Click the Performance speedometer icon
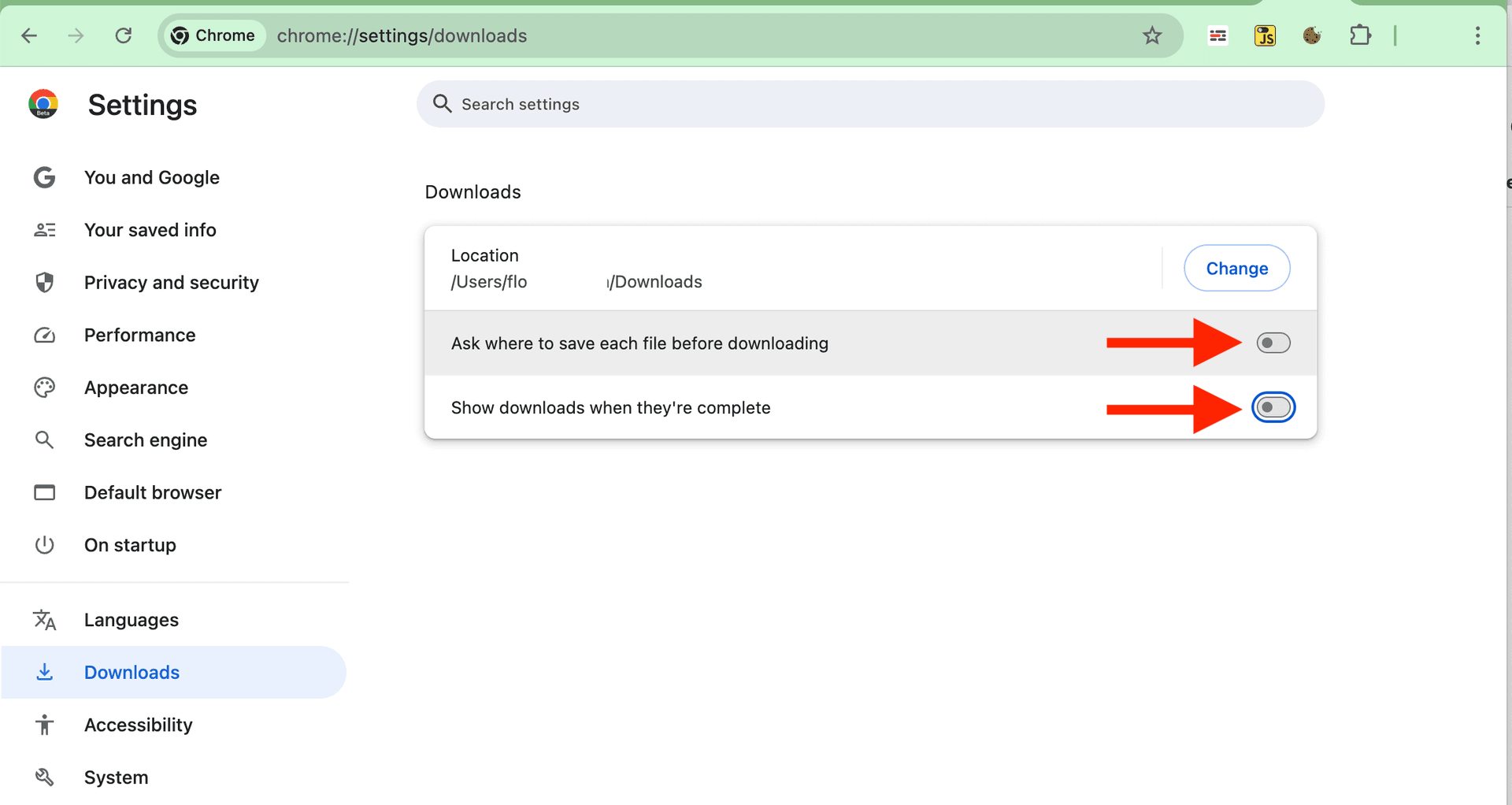 (x=44, y=335)
